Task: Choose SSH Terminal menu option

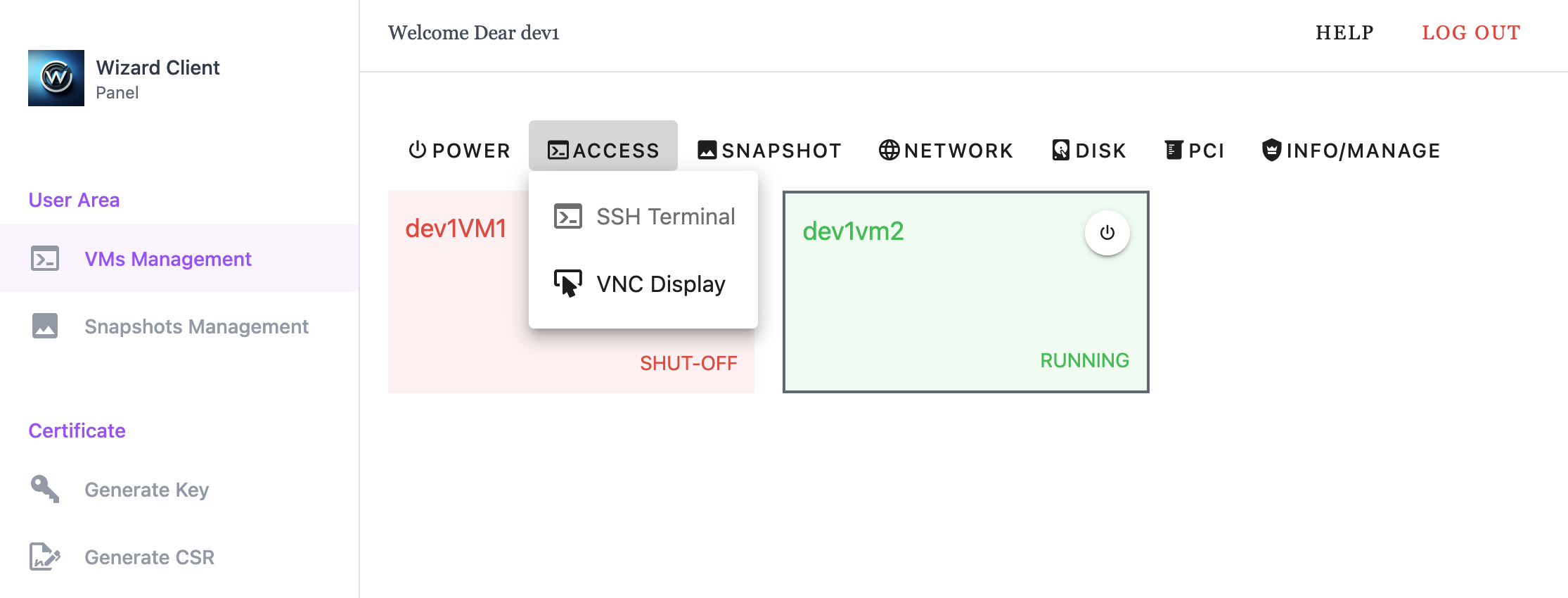Action: (665, 217)
